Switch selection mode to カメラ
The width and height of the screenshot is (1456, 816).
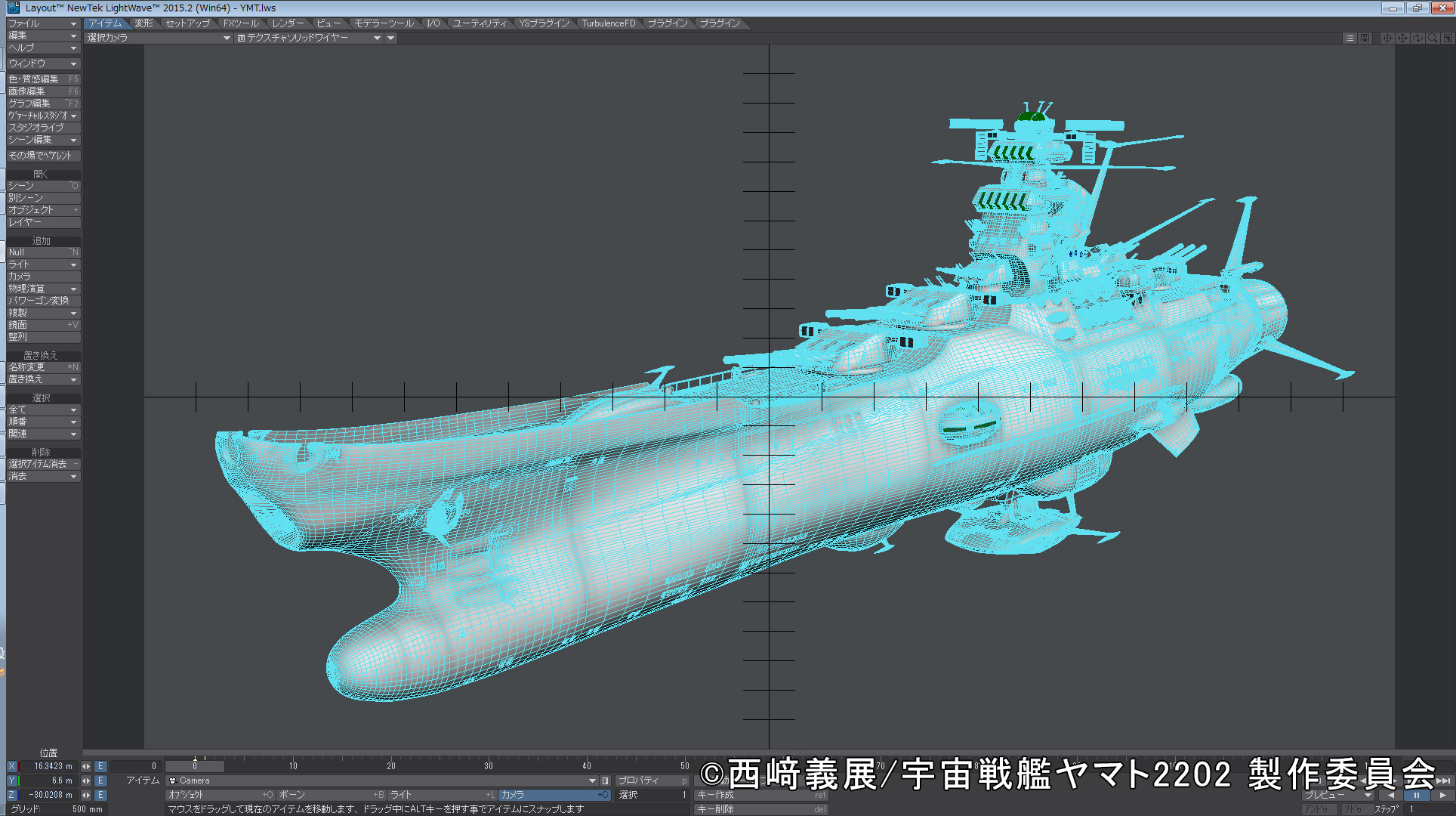pos(554,795)
